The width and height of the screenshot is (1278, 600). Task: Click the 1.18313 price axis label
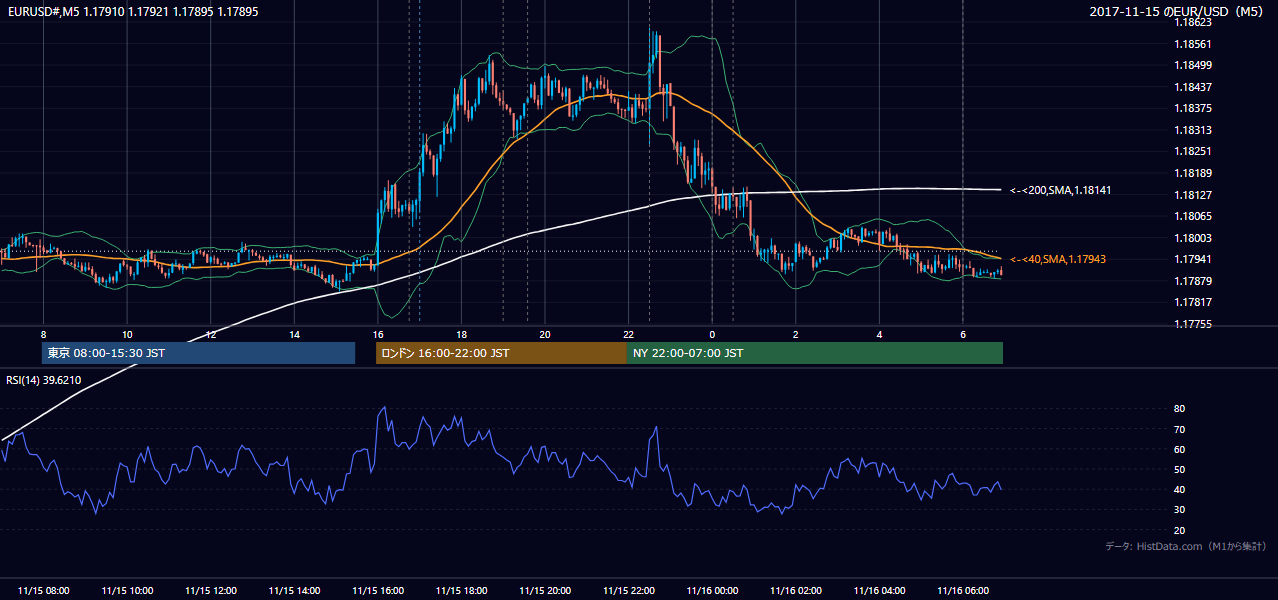(x=1194, y=130)
